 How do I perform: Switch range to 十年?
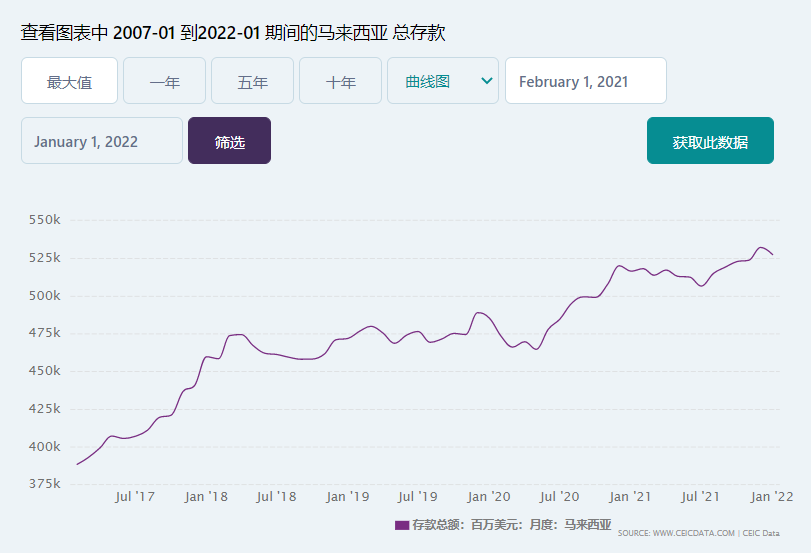(340, 81)
